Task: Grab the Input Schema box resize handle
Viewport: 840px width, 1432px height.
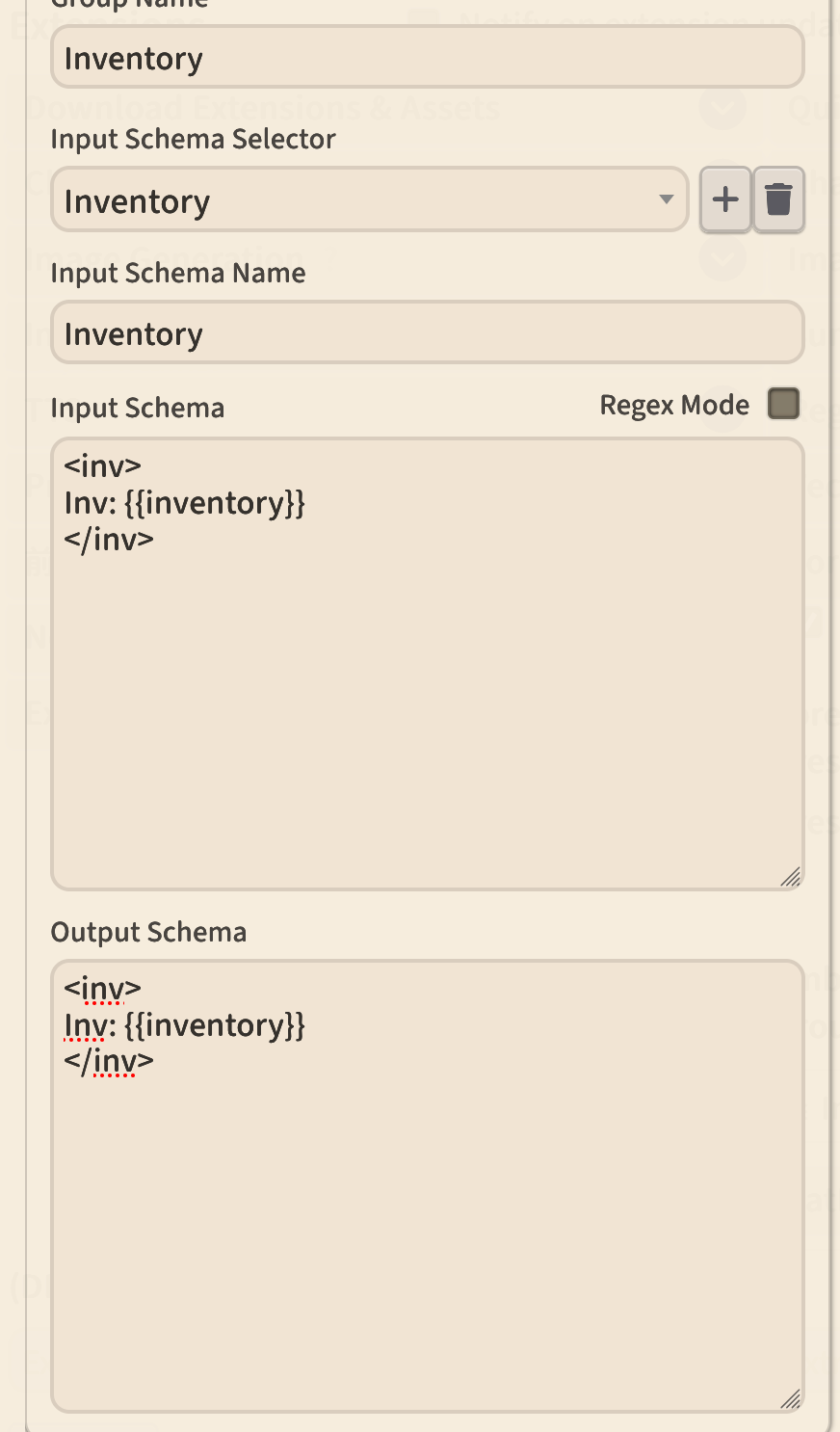Action: coord(790,876)
